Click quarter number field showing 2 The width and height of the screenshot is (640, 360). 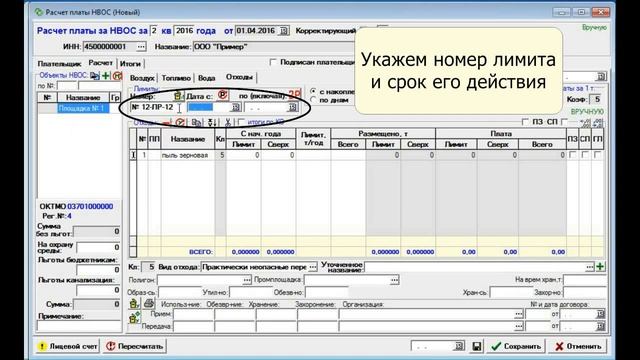pyautogui.click(x=154, y=31)
